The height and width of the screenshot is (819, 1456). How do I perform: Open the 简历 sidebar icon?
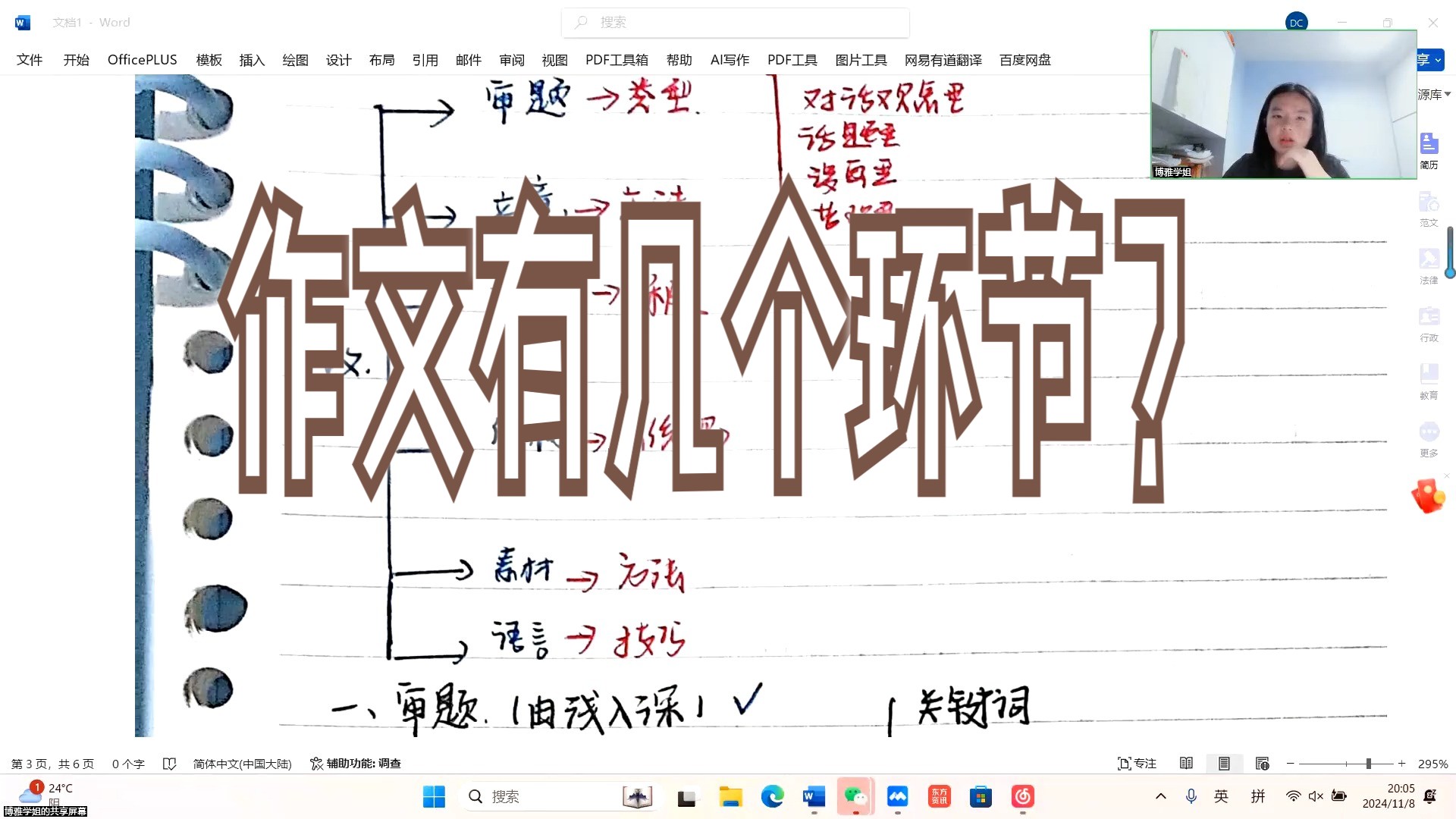pyautogui.click(x=1429, y=151)
